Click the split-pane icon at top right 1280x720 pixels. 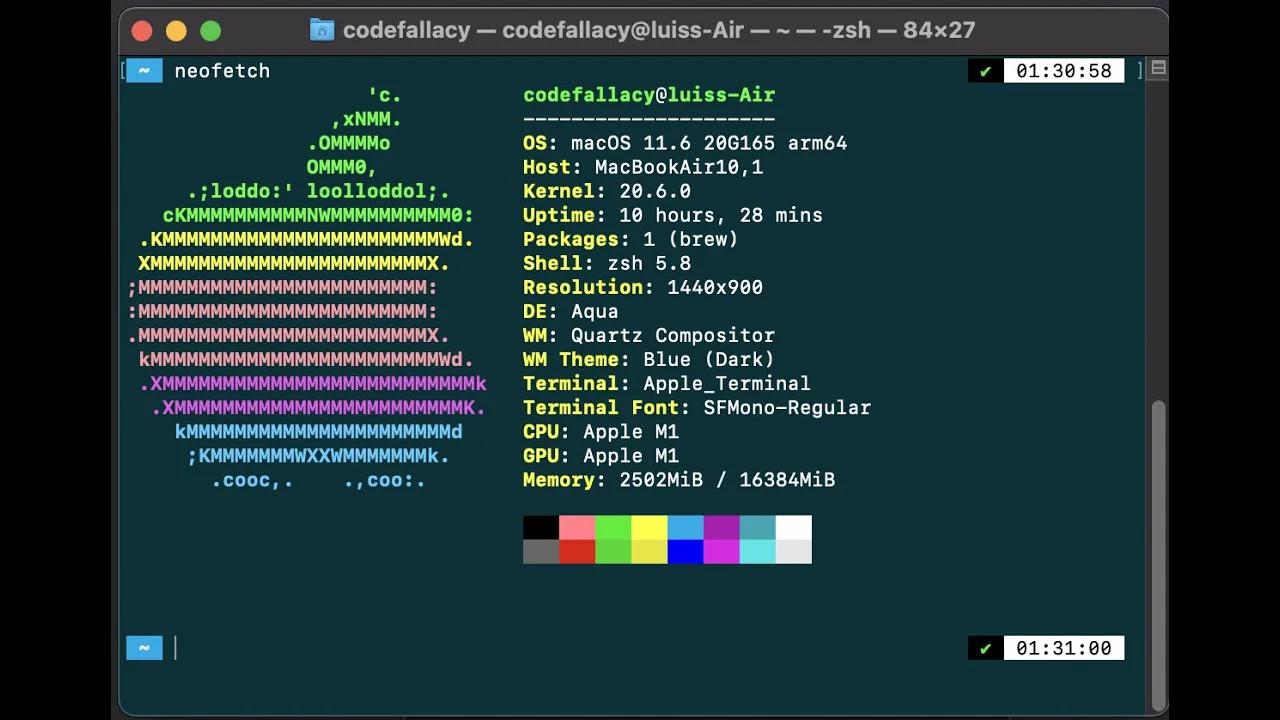tap(1157, 68)
